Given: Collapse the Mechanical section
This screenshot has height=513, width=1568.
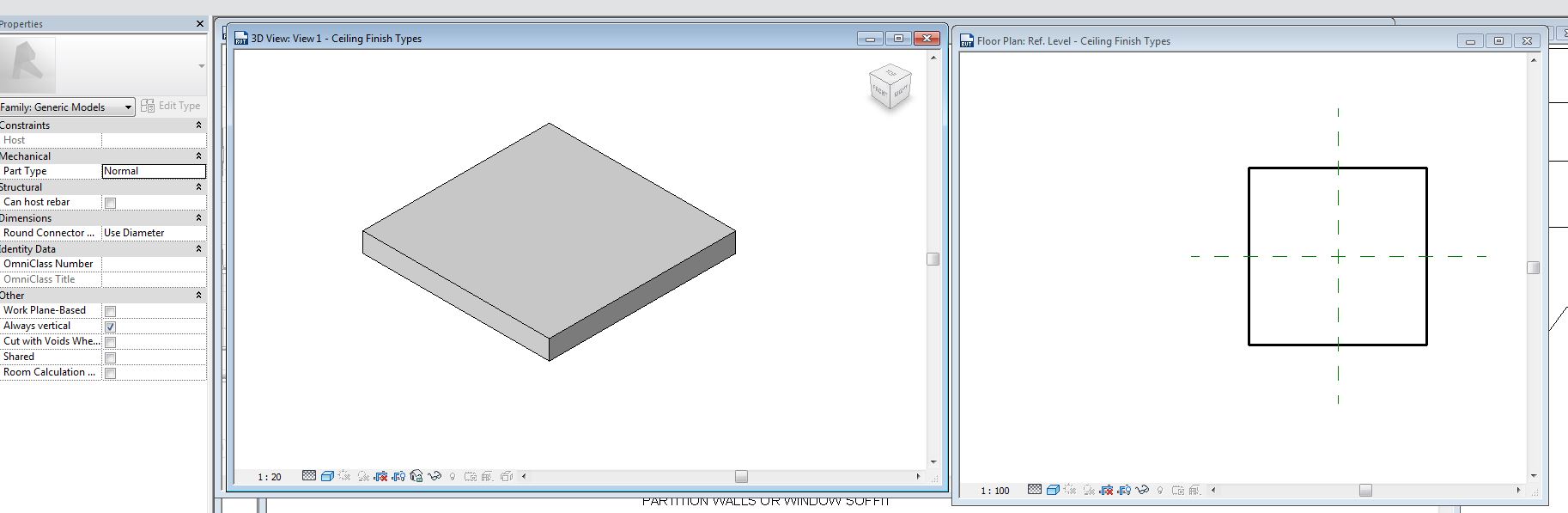Looking at the screenshot, I should click(x=199, y=156).
